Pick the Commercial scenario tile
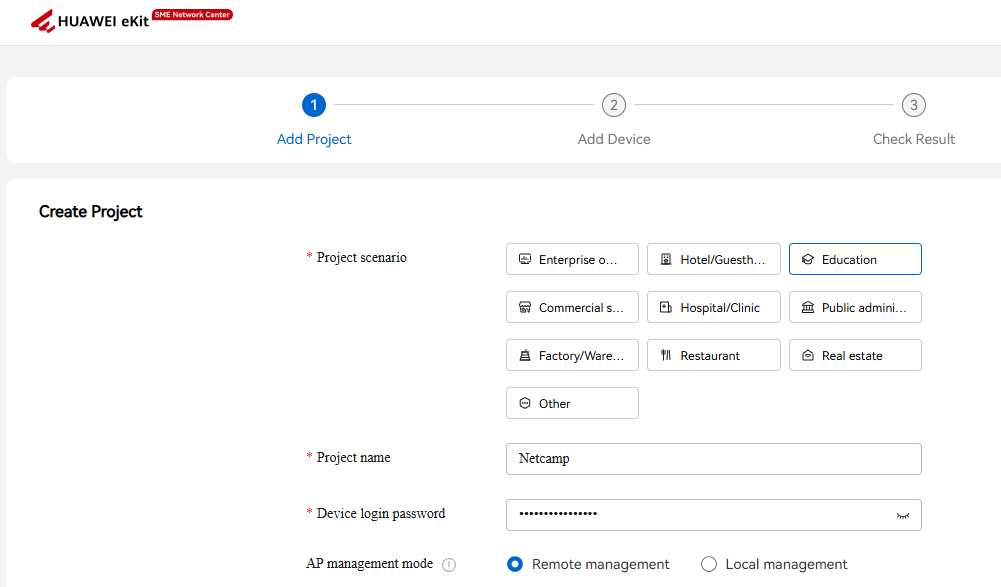This screenshot has width=1001, height=587. (572, 307)
